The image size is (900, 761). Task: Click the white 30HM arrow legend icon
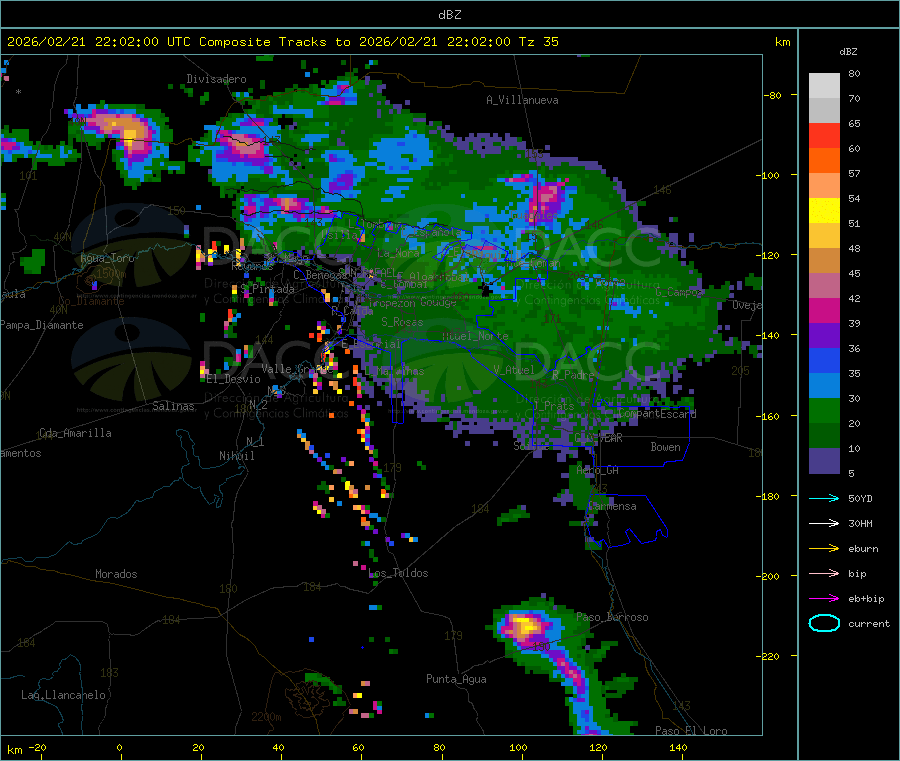click(824, 523)
